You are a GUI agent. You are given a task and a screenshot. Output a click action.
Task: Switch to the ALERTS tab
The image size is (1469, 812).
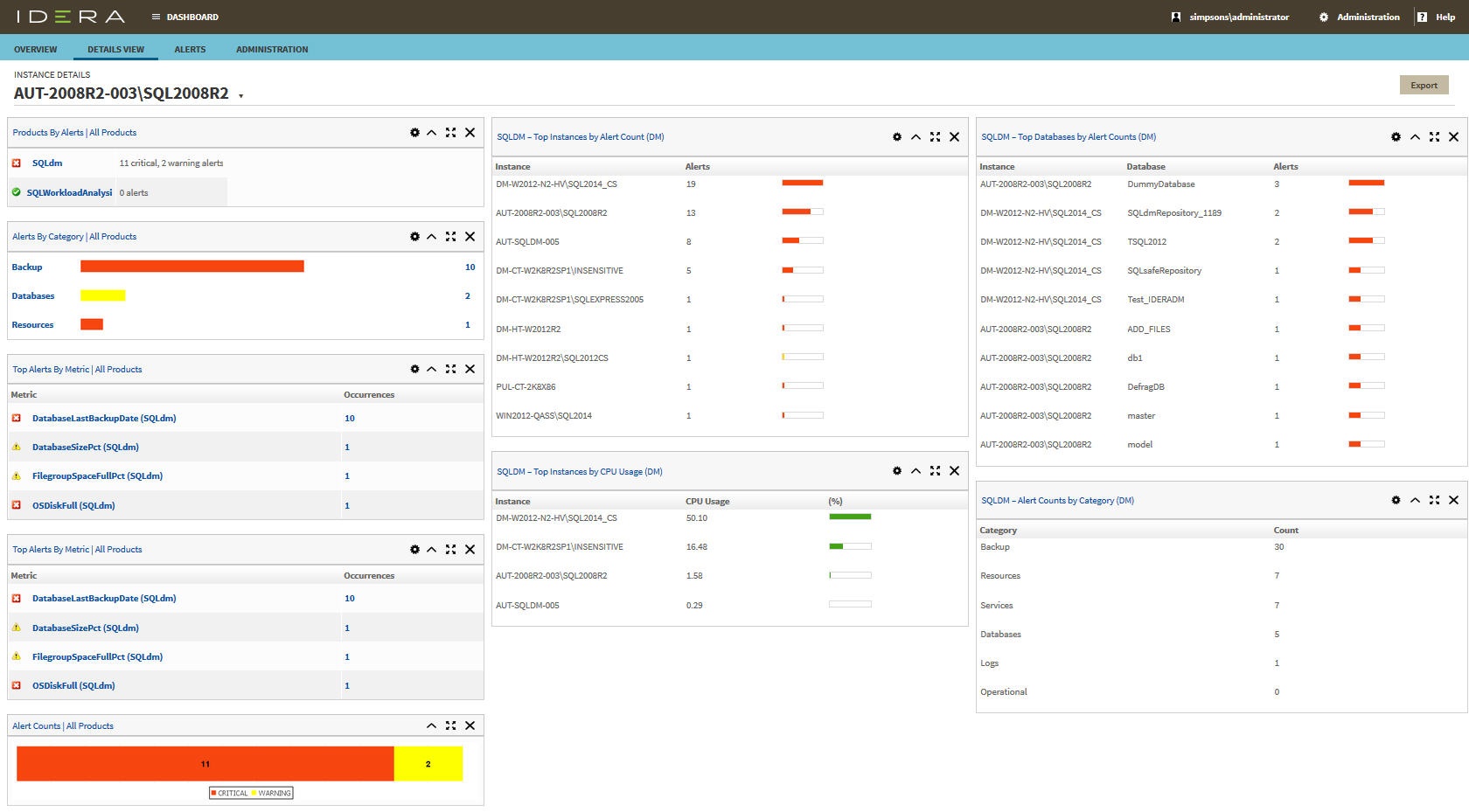[x=190, y=50]
